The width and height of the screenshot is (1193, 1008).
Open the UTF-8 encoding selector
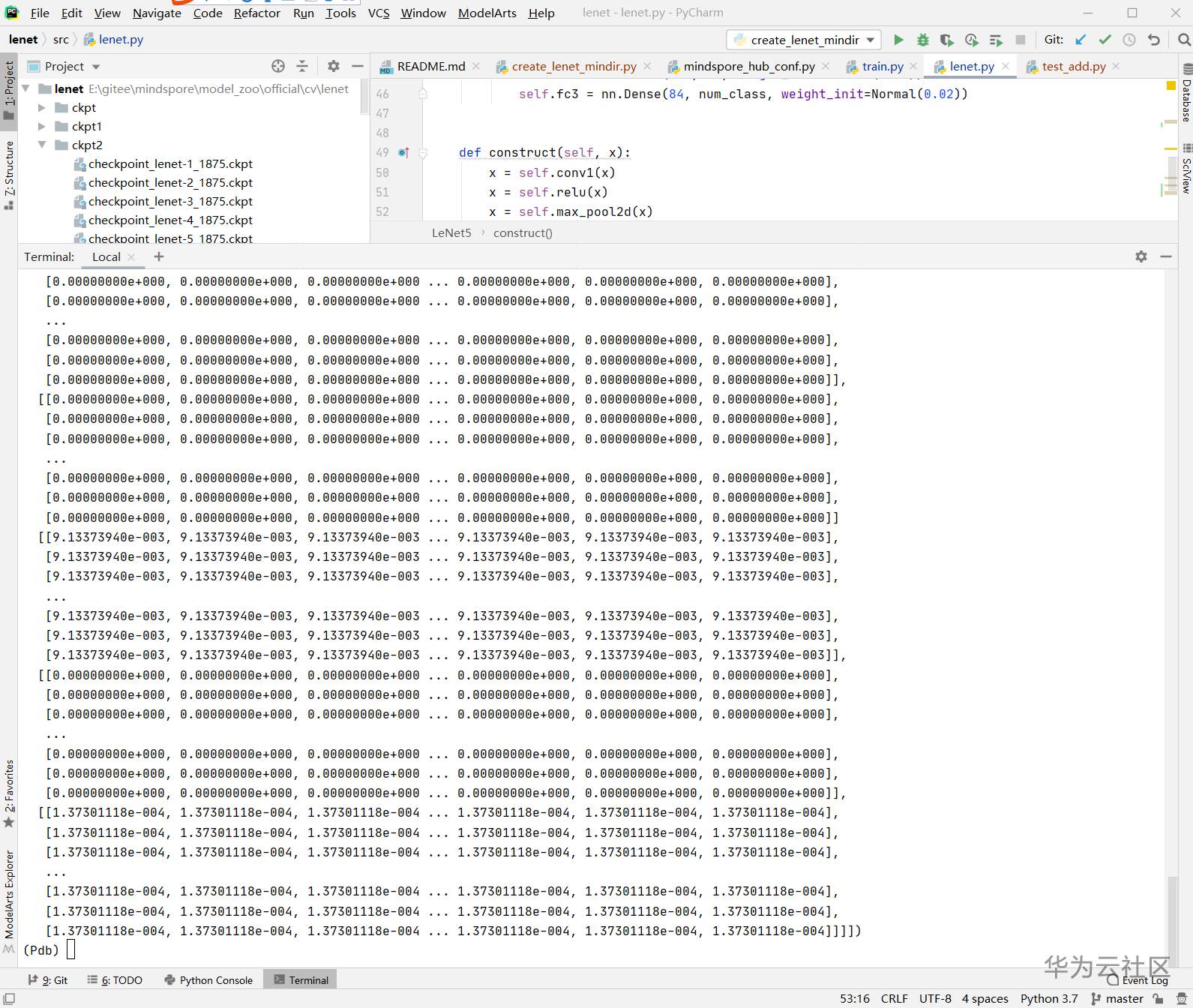(x=935, y=998)
